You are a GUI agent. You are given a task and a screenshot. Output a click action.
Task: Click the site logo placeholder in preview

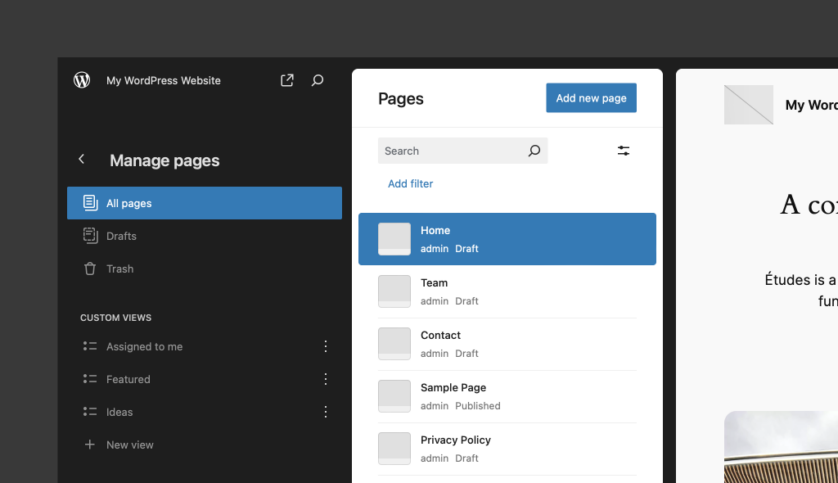coord(748,105)
